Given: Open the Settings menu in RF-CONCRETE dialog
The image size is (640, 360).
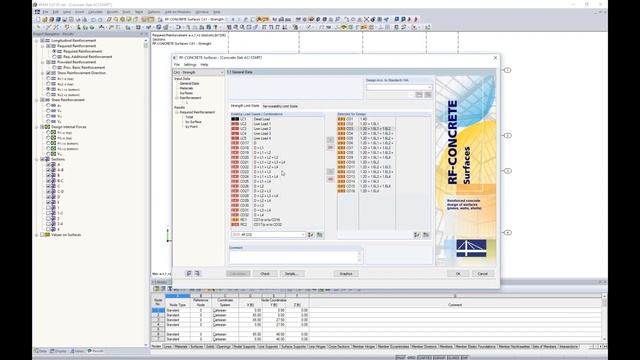Looking at the screenshot, I should click(x=190, y=64).
